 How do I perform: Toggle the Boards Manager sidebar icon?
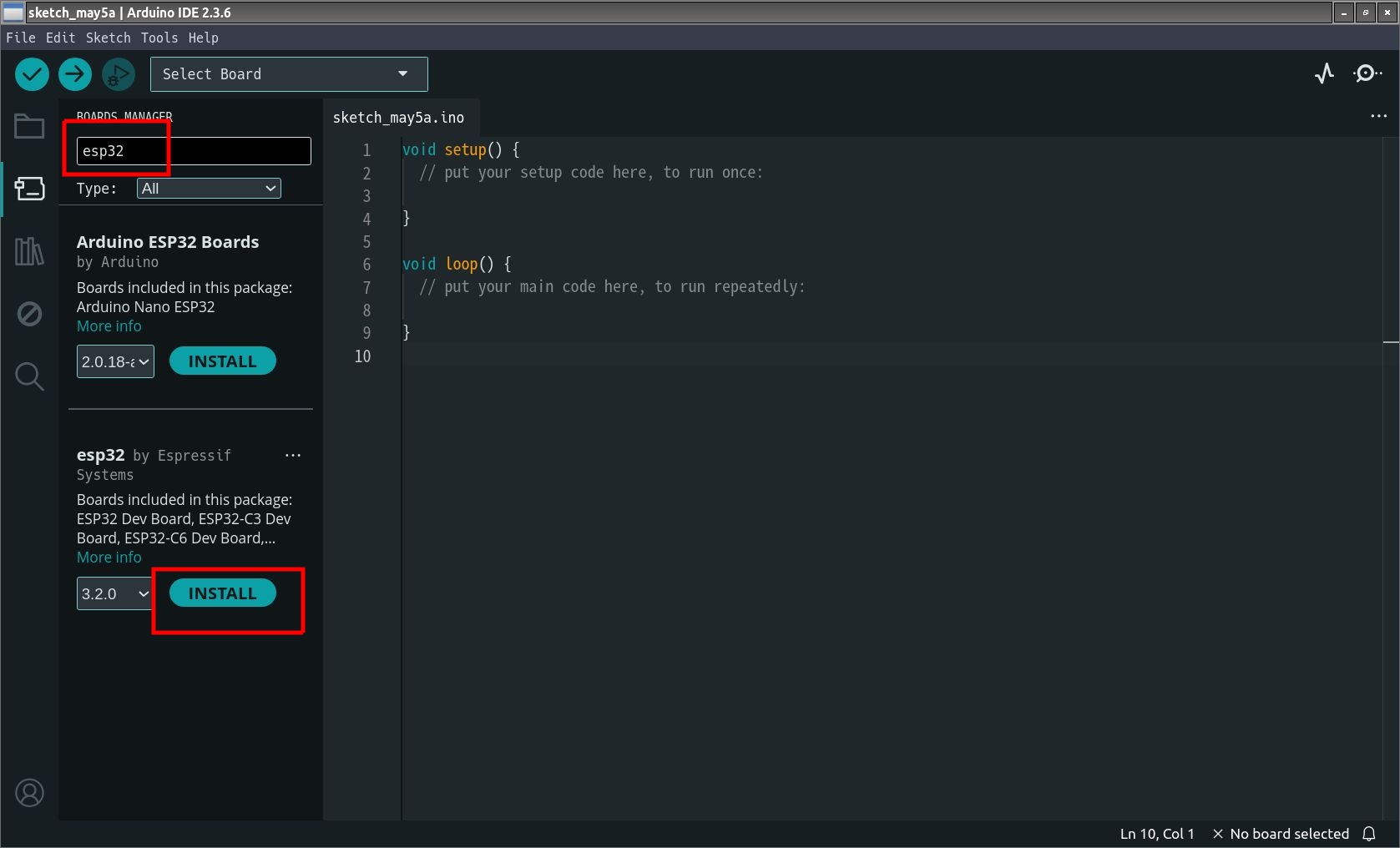pyautogui.click(x=29, y=189)
